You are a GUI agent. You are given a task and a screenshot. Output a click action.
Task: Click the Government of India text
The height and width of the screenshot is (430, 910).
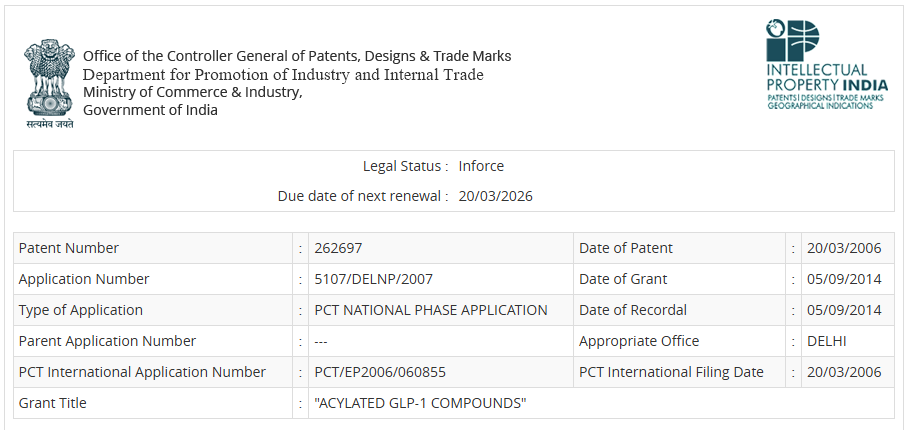tap(150, 110)
